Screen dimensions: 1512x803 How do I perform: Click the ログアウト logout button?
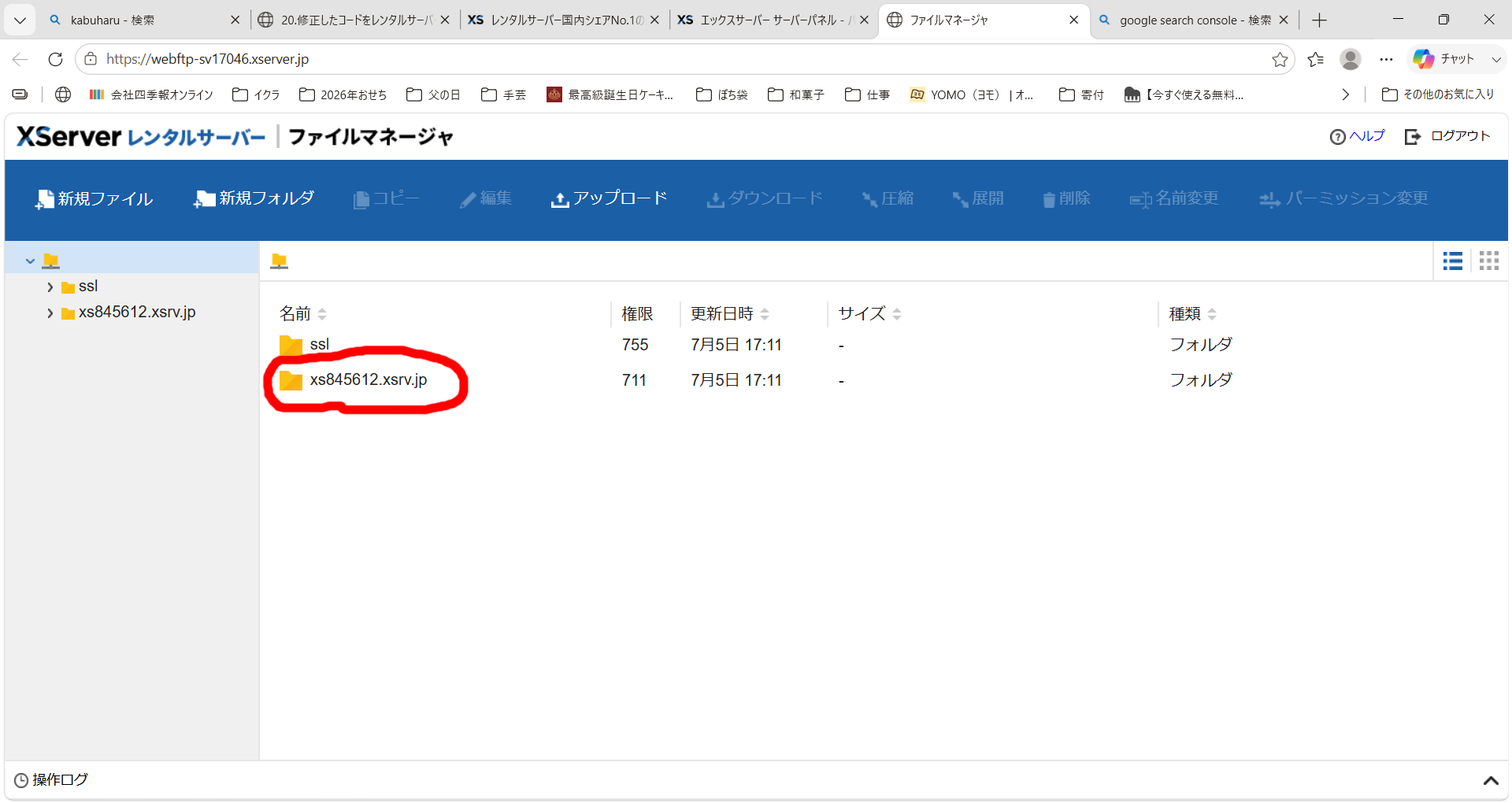click(1447, 136)
